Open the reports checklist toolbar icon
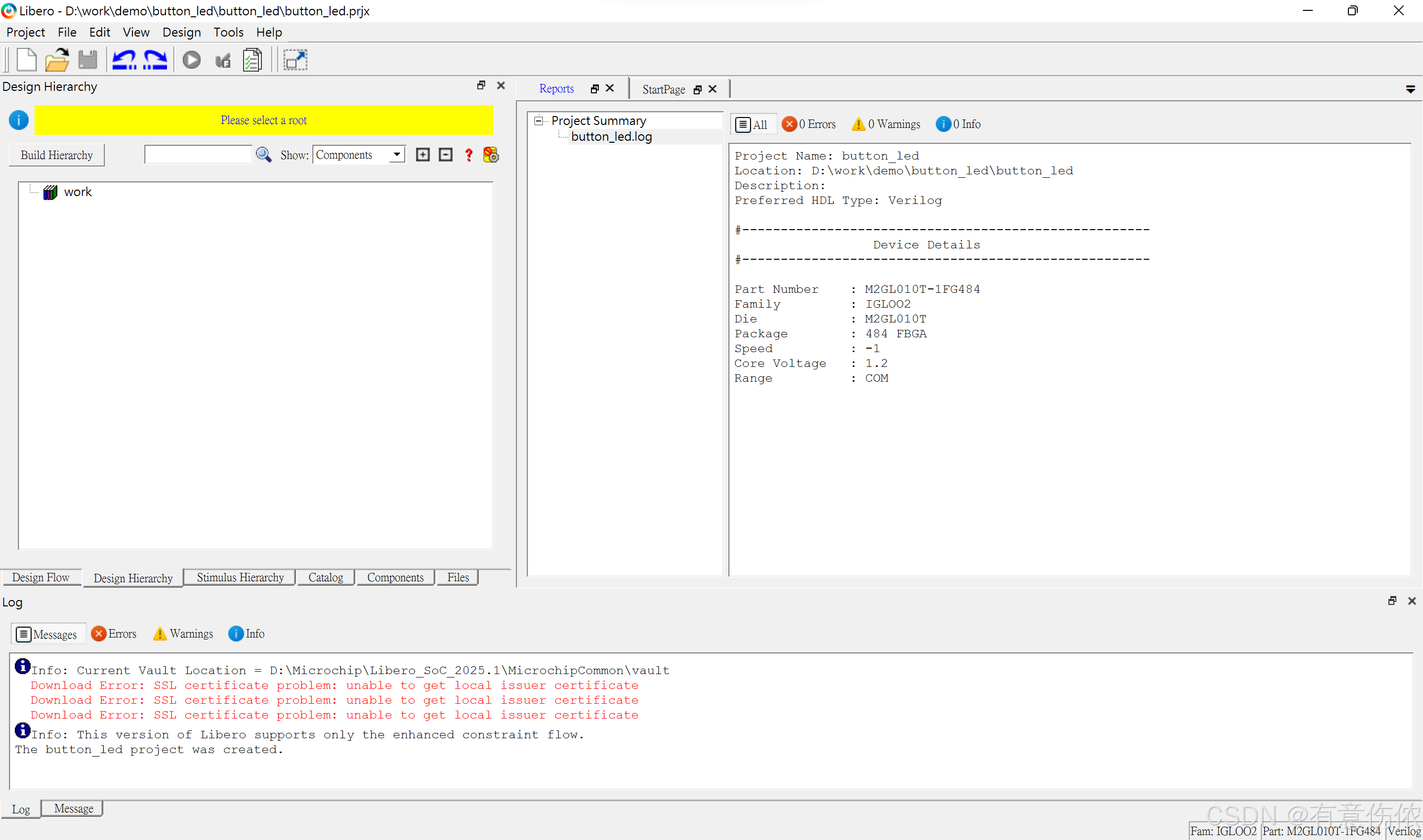The width and height of the screenshot is (1423, 840). tap(252, 60)
